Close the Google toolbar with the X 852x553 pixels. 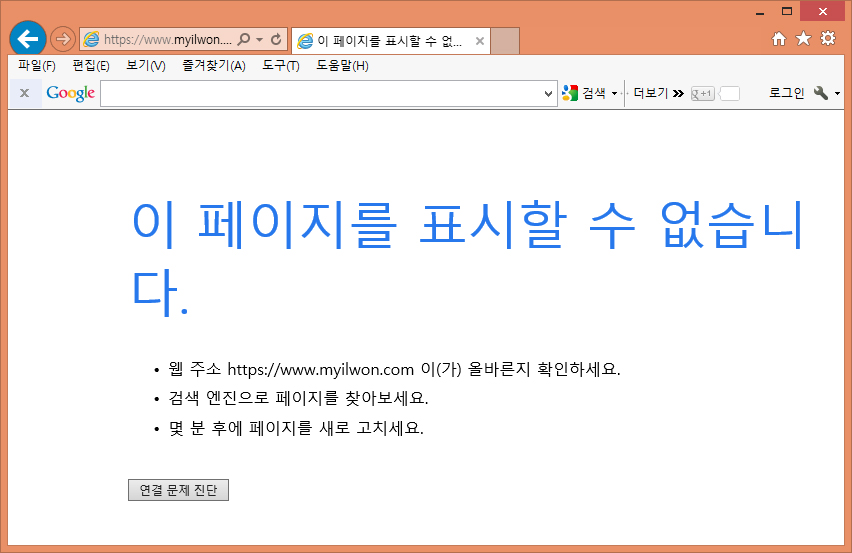(x=24, y=93)
